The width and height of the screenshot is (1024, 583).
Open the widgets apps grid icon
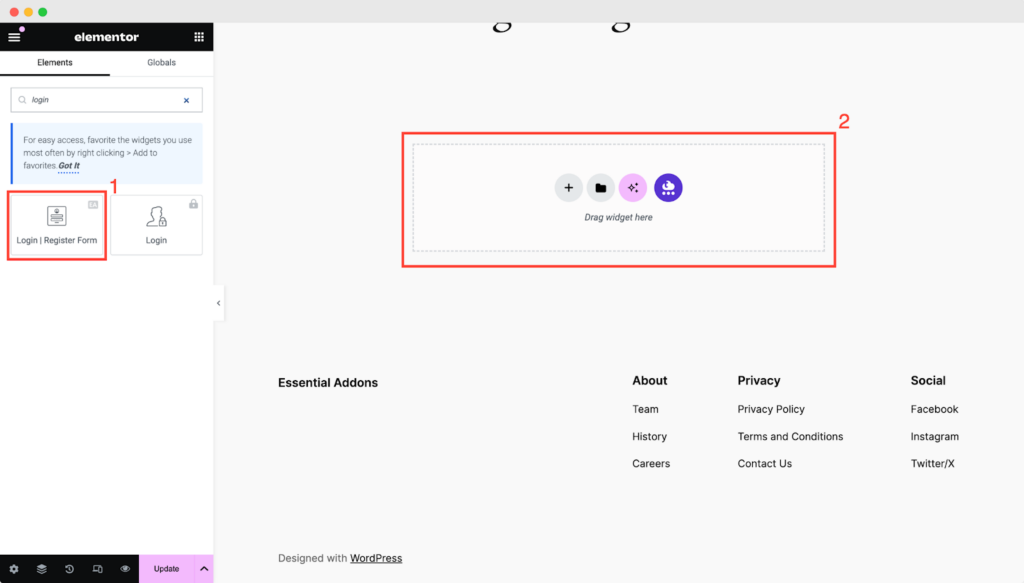[198, 36]
